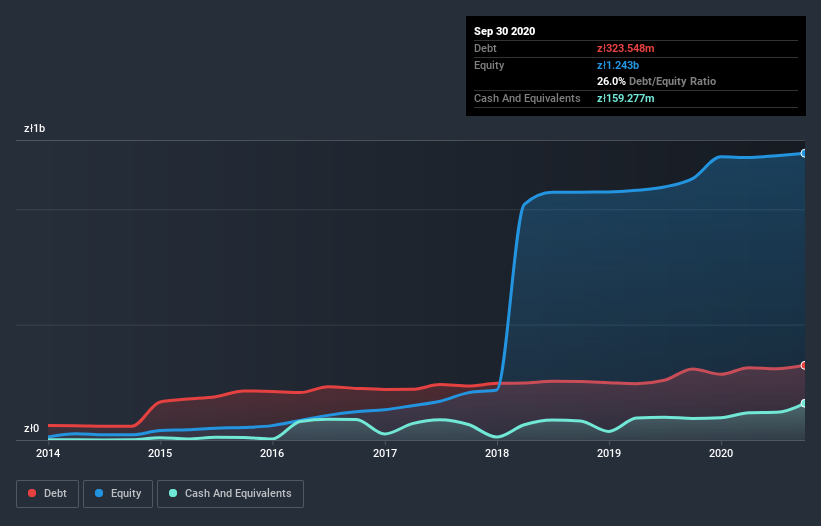Viewport: 821px width, 526px height.
Task: Click the 2018 x-axis label
Action: 497,453
